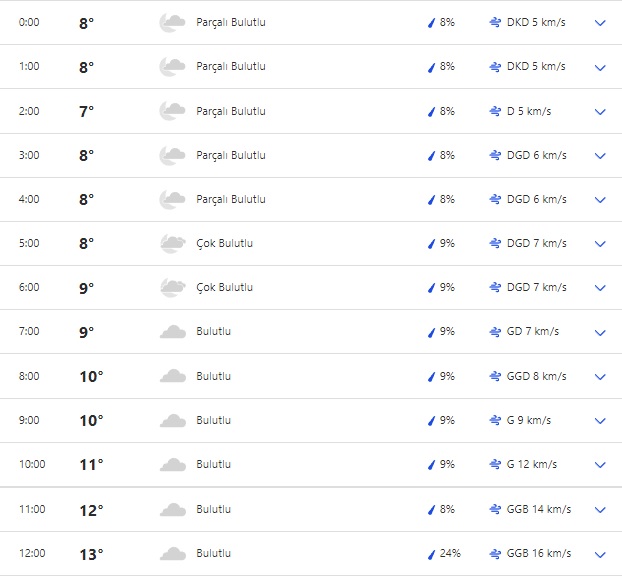The width and height of the screenshot is (622, 576).
Task: Expand the 0:00 hourly forecast details
Action: point(600,23)
